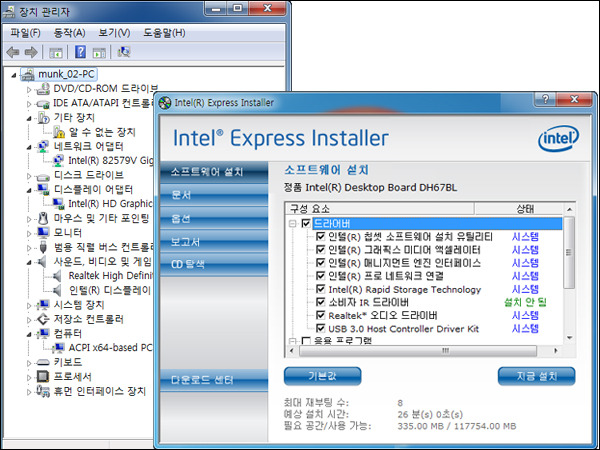This screenshot has height=450, width=600.
Task: Click the IDE ATA/ATAPI controller icon
Action: coord(43,103)
